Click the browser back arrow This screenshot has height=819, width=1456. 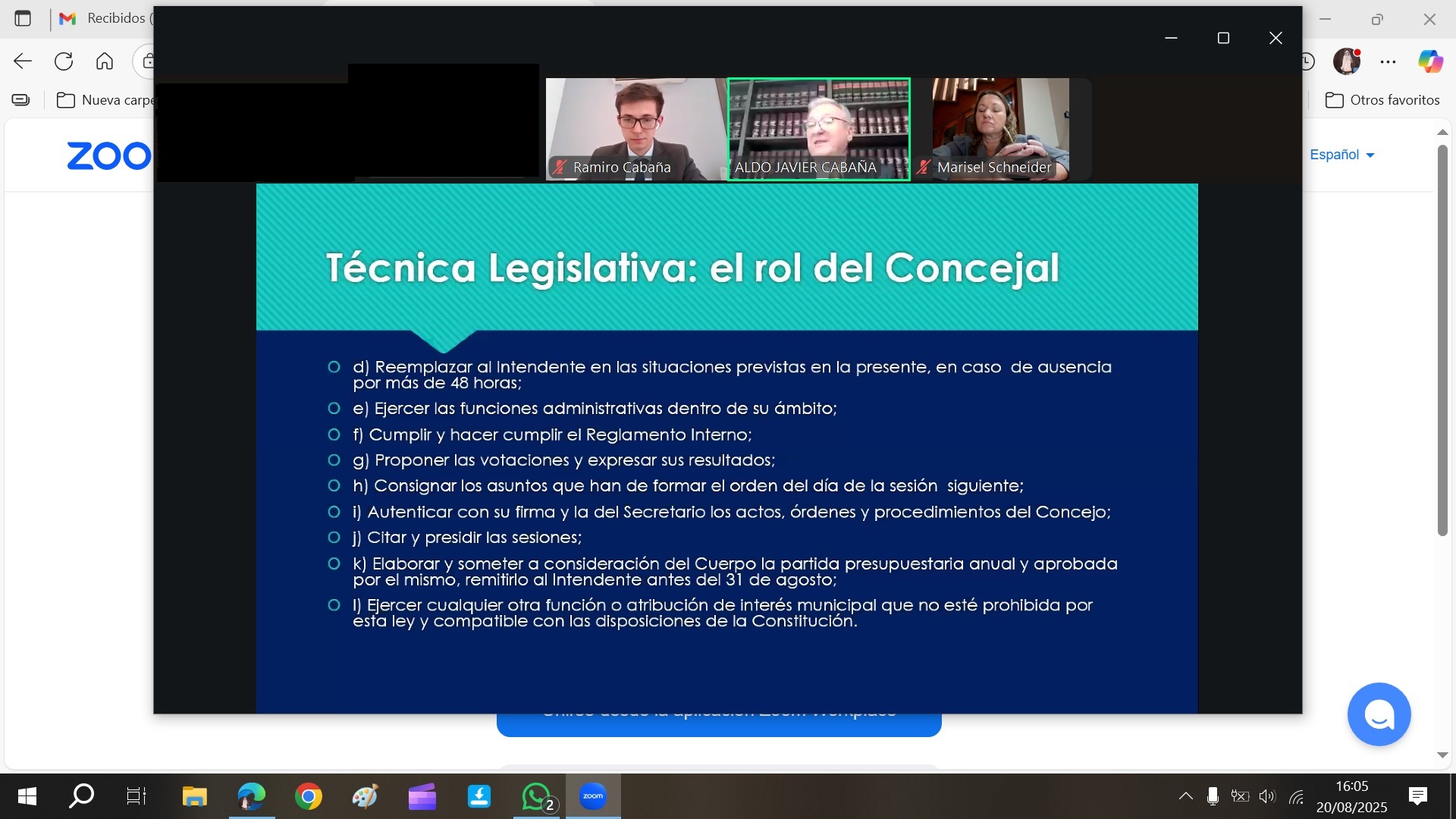coord(23,61)
